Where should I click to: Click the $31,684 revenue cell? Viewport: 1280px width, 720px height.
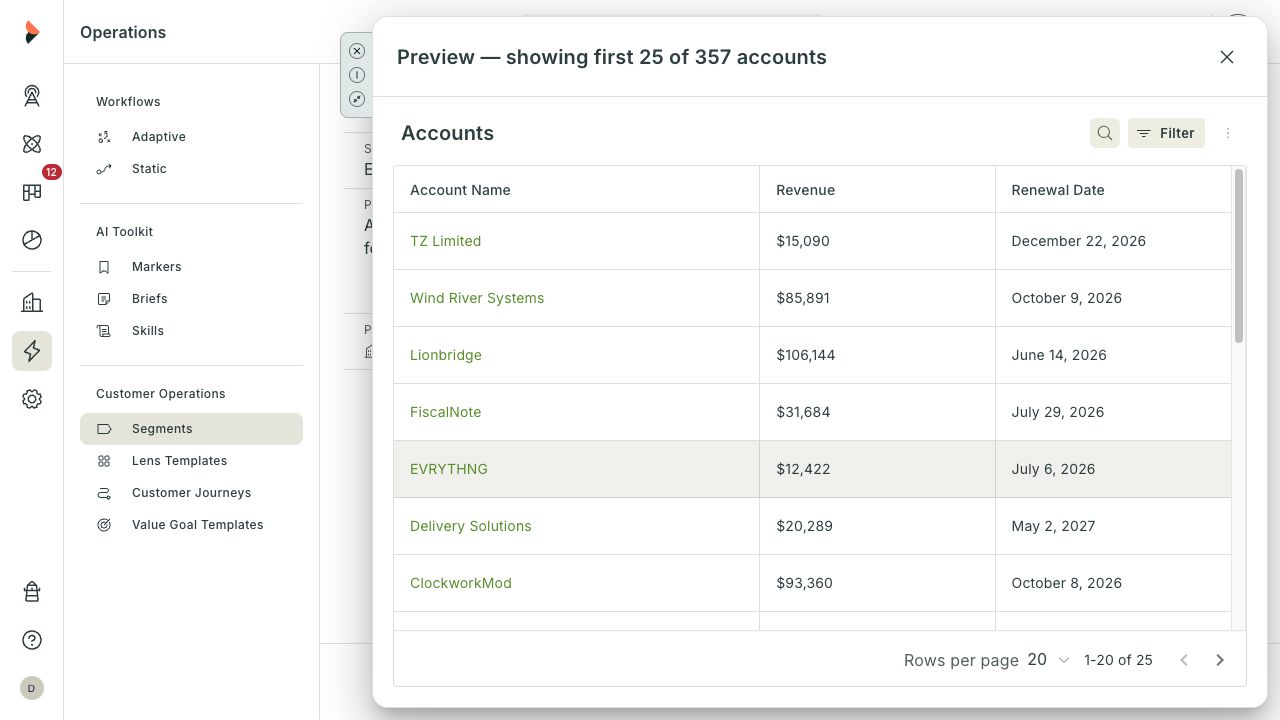877,412
